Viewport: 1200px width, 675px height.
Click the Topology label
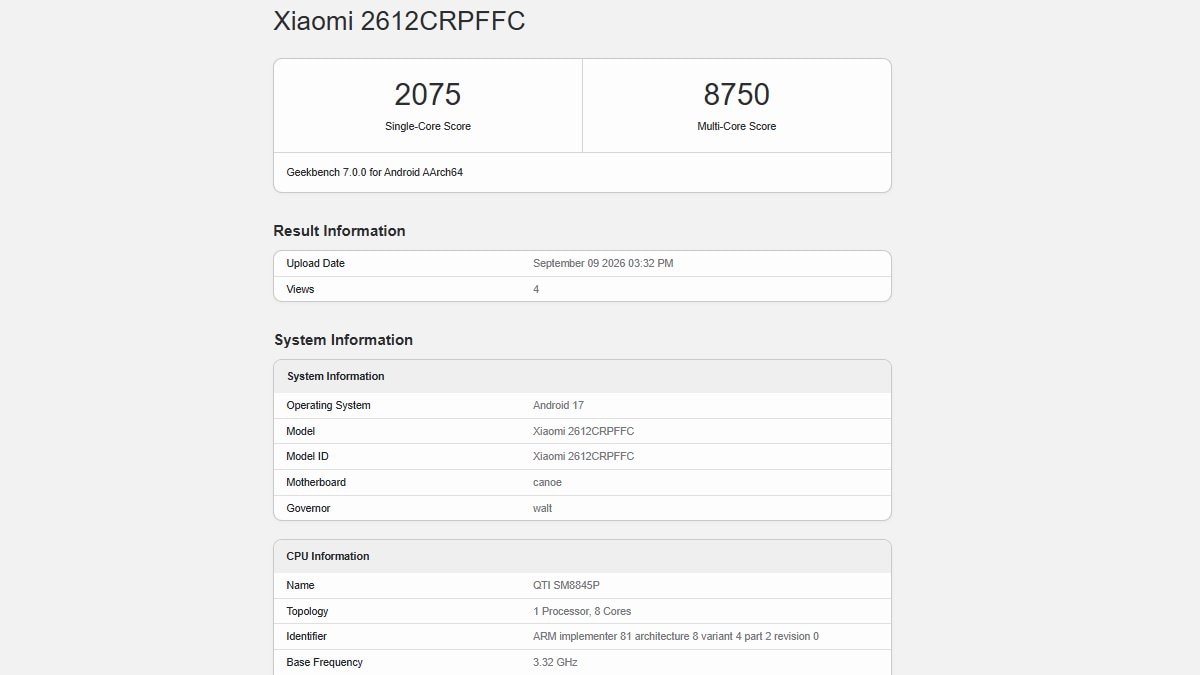click(x=307, y=611)
